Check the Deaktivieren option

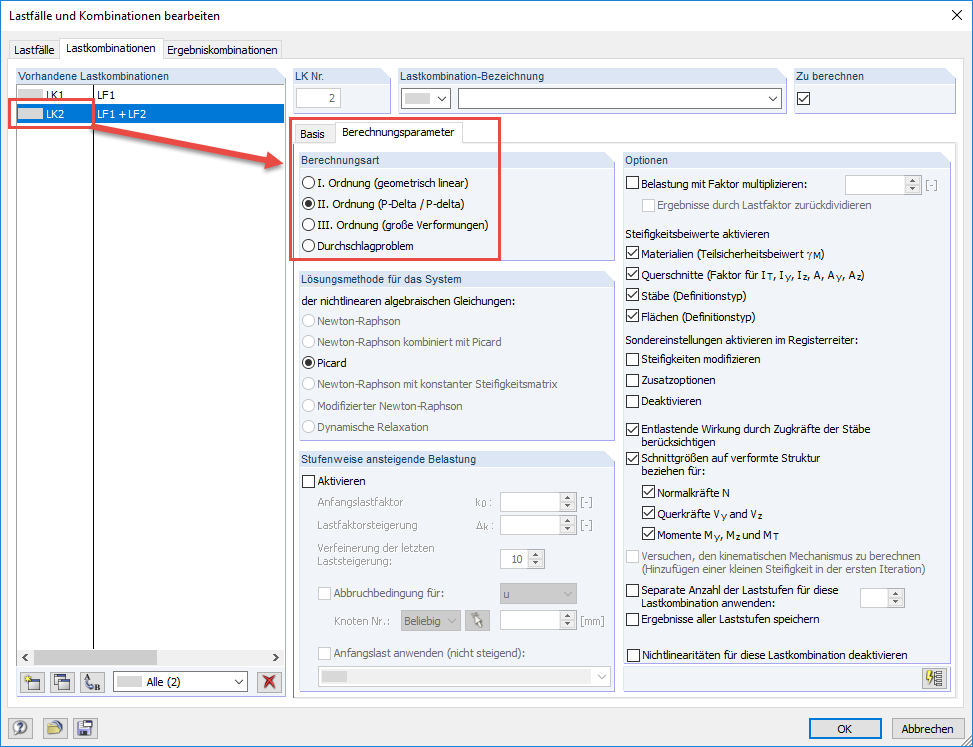(x=632, y=401)
